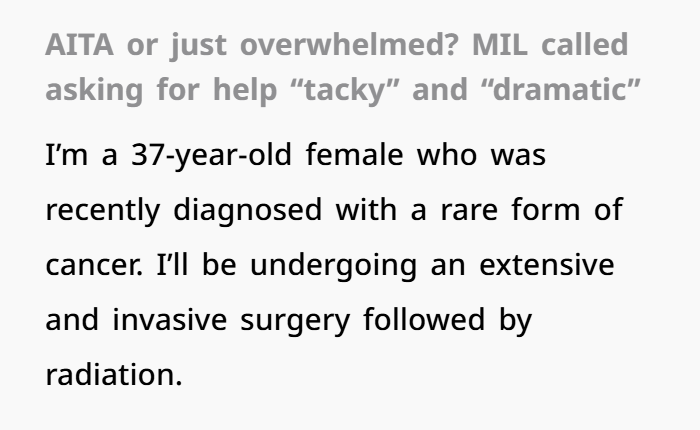Click the word "invasive" in the paragraph

click(x=170, y=320)
